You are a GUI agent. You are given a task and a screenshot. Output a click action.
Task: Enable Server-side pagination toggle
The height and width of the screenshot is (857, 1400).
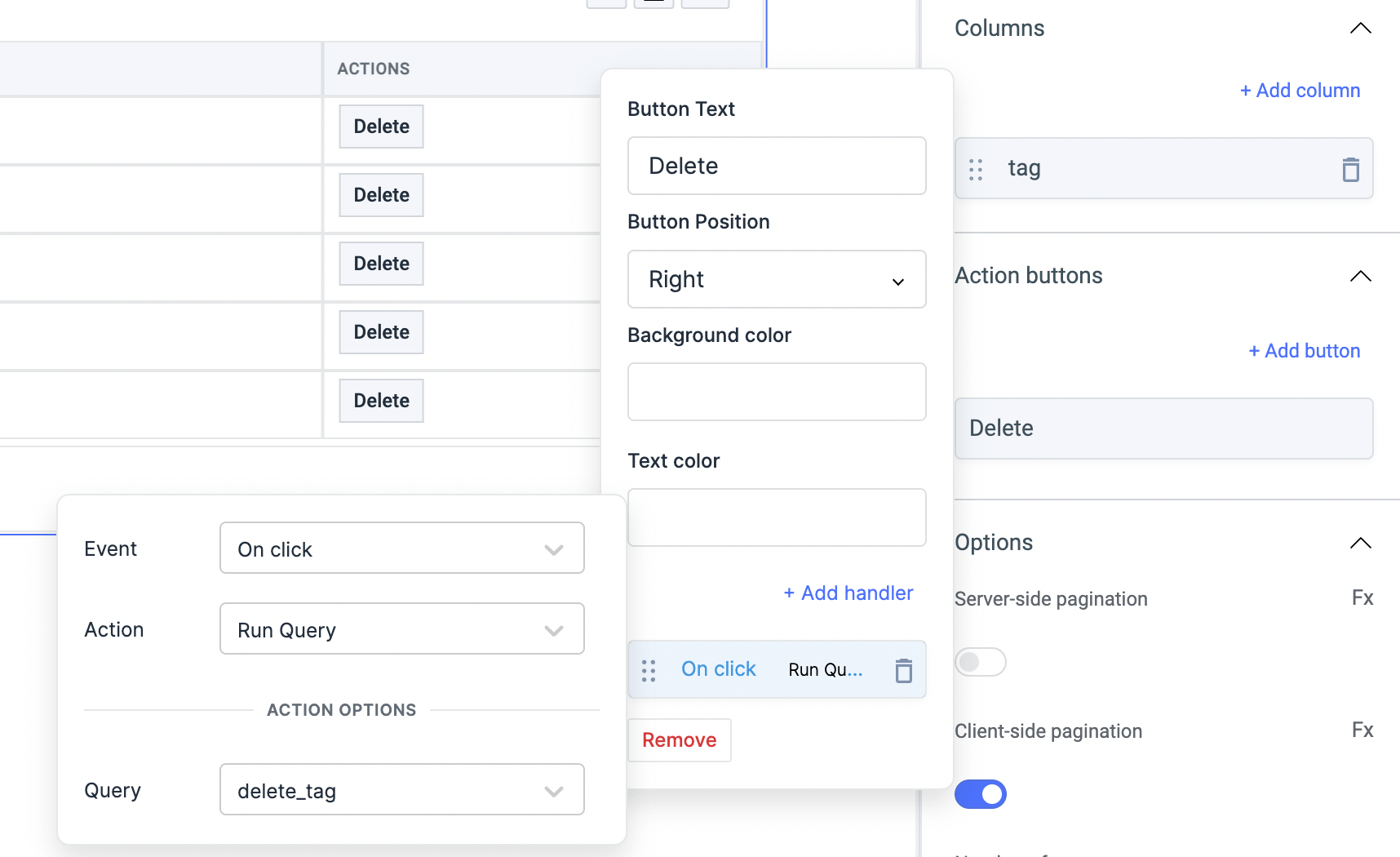tap(980, 662)
